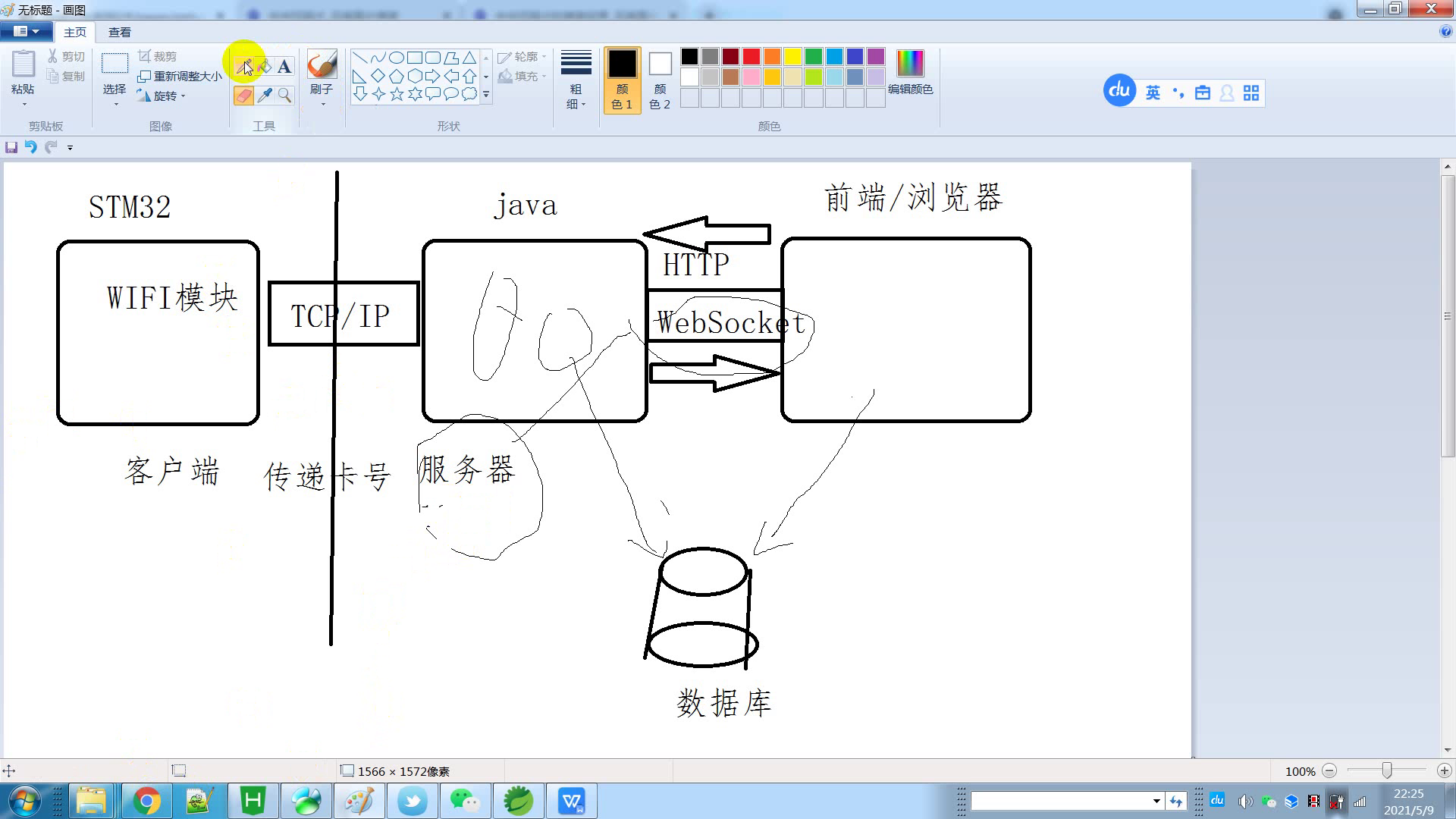Switch to the View (查看) tab
This screenshot has height=819, width=1456.
[x=119, y=32]
